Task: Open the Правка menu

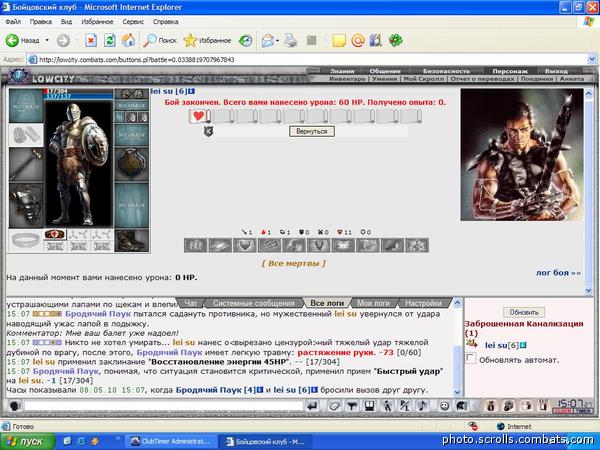Action: 41,22
